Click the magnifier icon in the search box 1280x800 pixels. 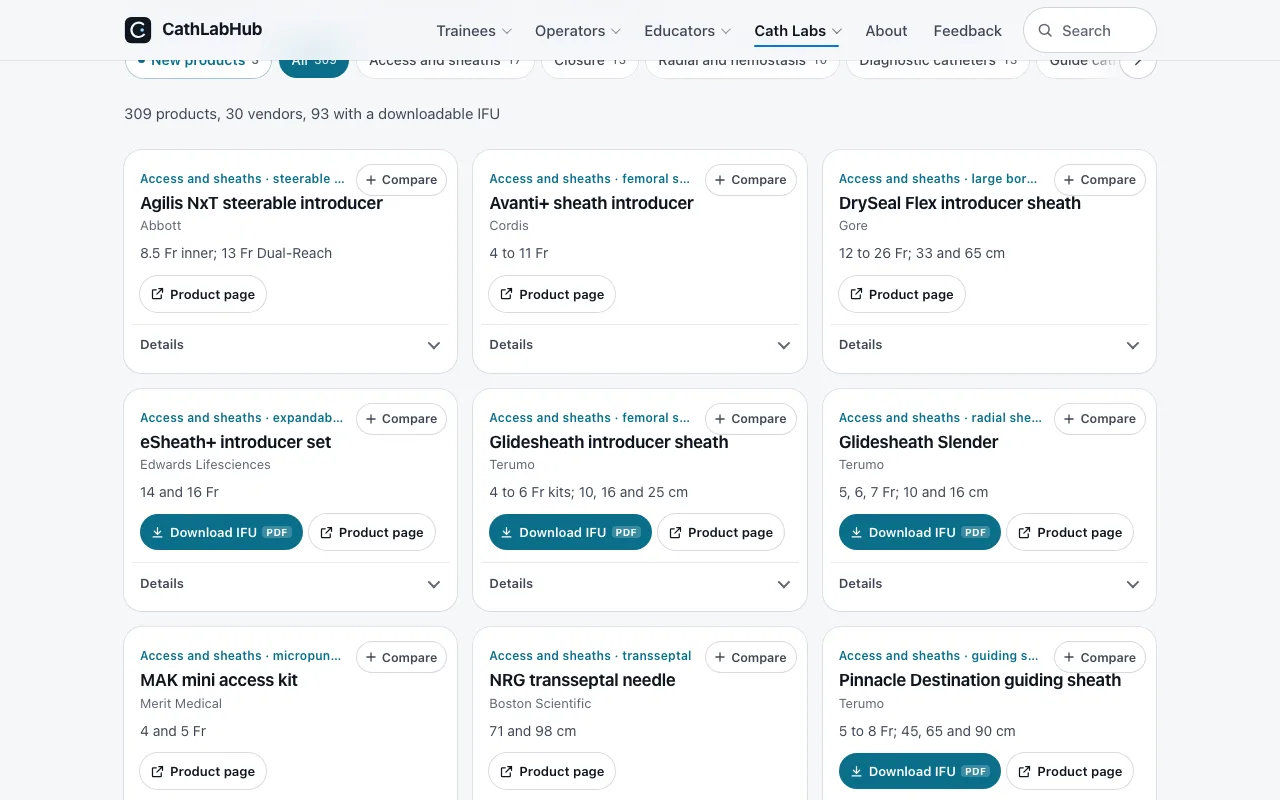click(x=1045, y=31)
